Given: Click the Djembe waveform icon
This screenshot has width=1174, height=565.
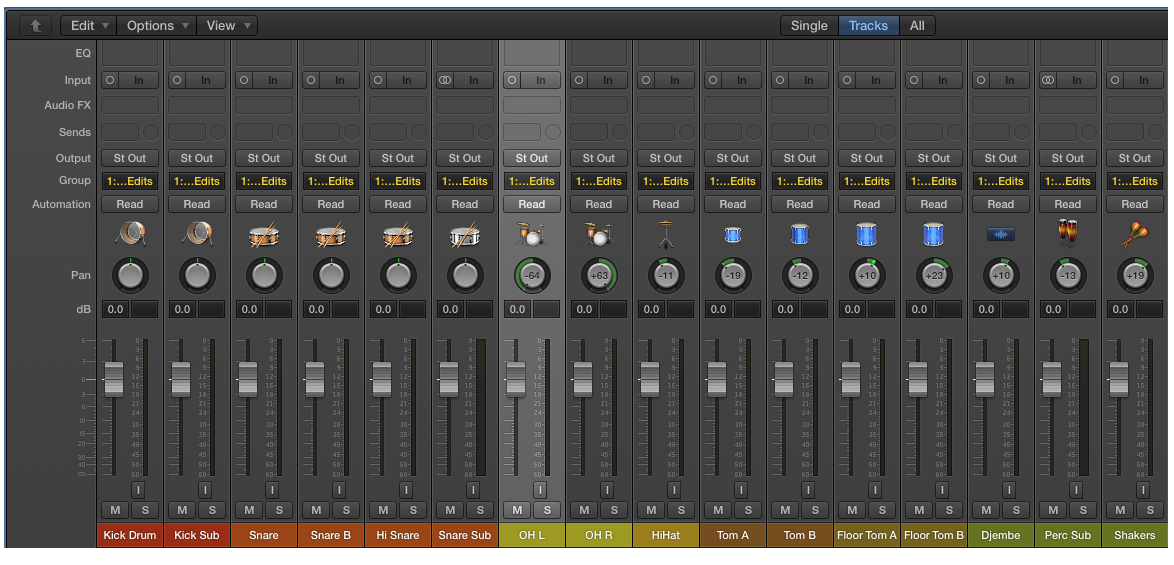Looking at the screenshot, I should click(1000, 235).
